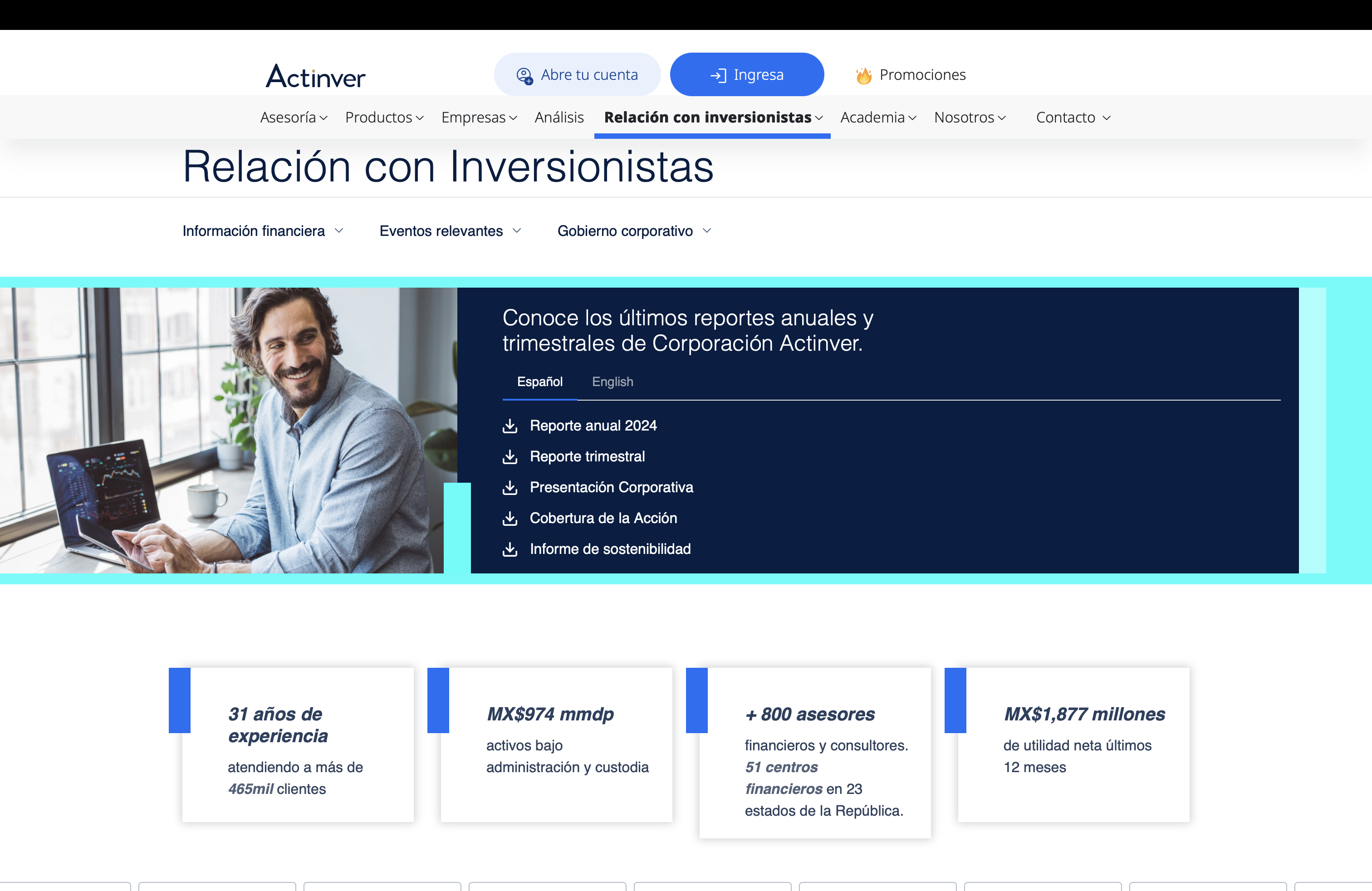
Task: Open the Gobierno corporativo dropdown
Action: [634, 231]
